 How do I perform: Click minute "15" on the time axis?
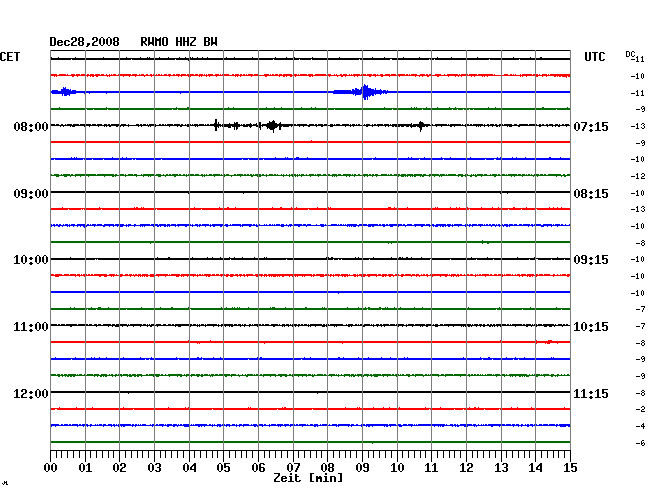coord(570,468)
